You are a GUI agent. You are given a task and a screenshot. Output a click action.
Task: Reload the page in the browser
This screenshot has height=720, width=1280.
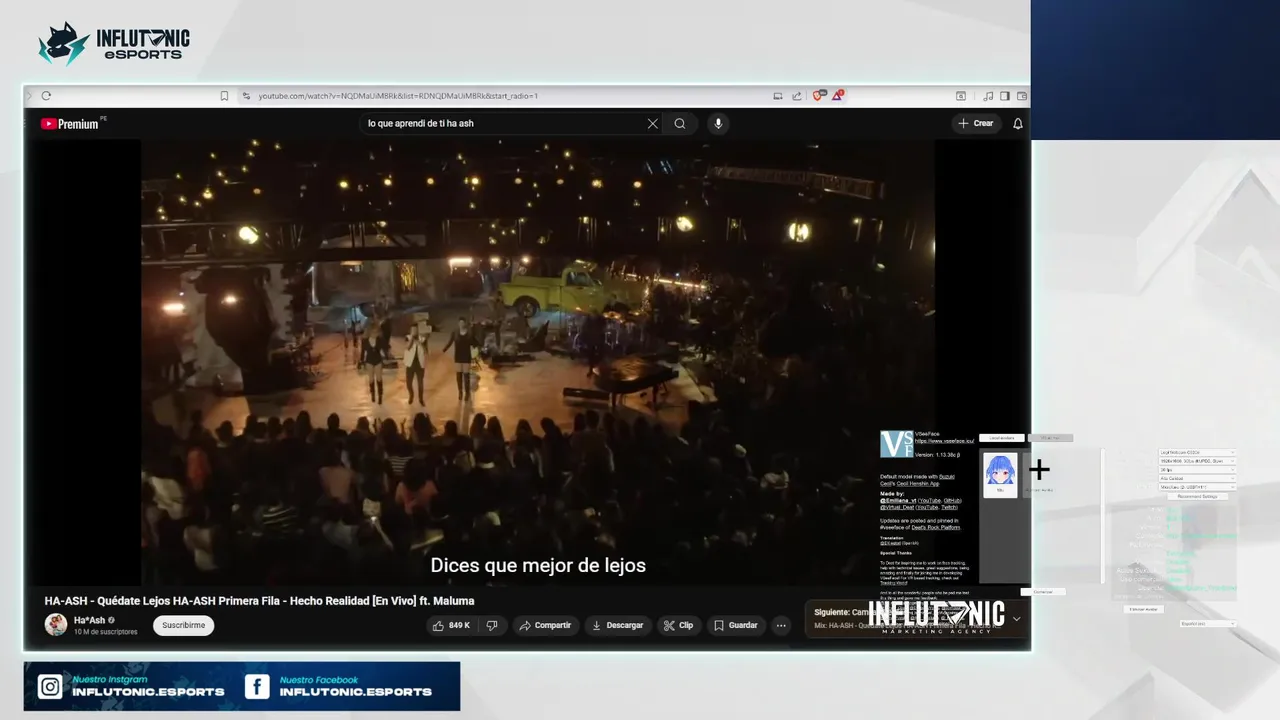coord(46,96)
